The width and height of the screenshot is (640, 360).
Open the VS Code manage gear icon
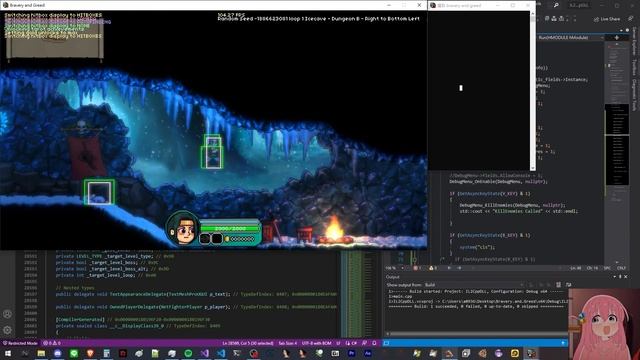(7, 330)
